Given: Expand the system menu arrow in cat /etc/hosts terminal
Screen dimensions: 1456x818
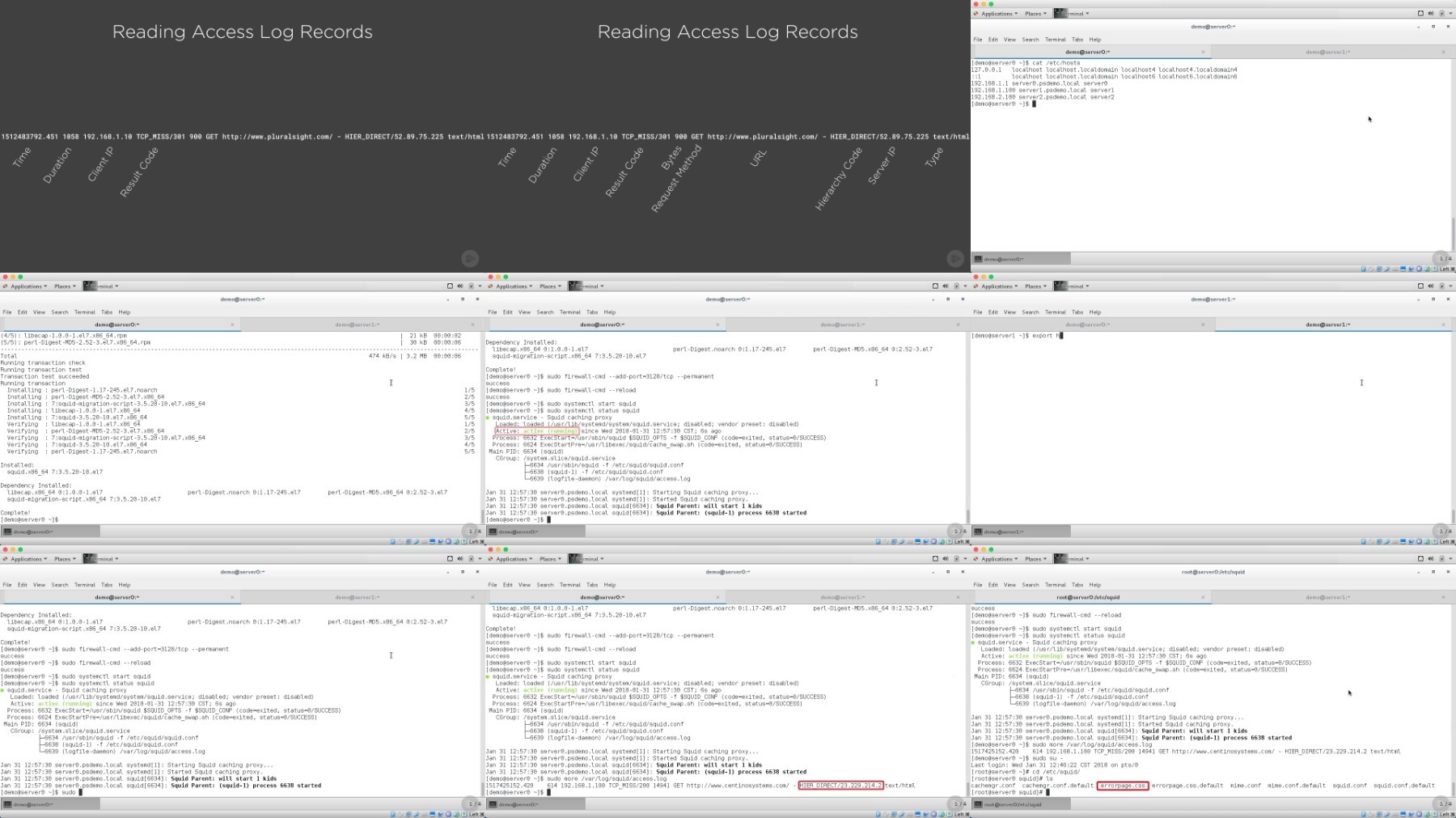Looking at the screenshot, I should click(x=1451, y=14).
